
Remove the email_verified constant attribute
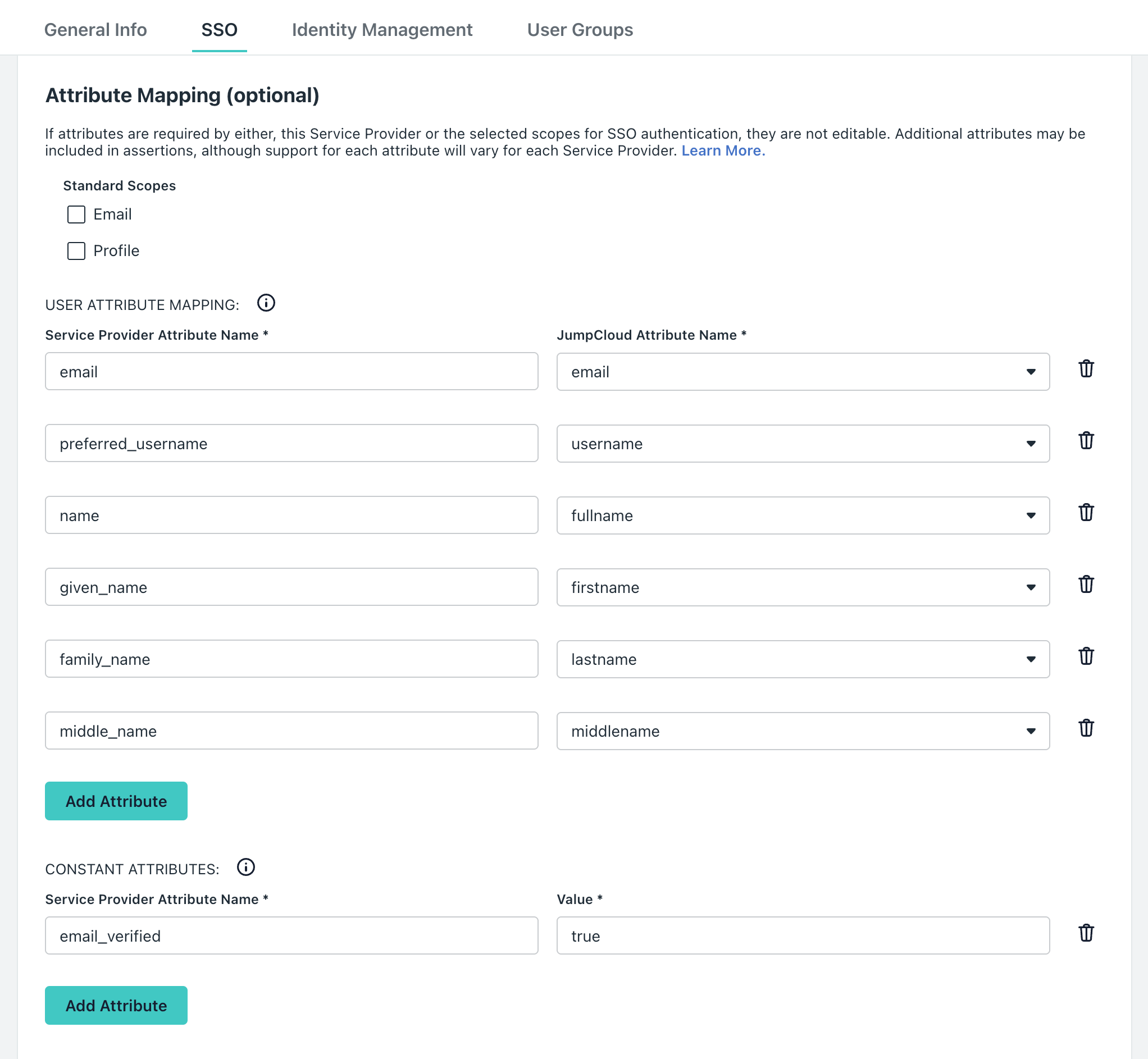(x=1086, y=933)
